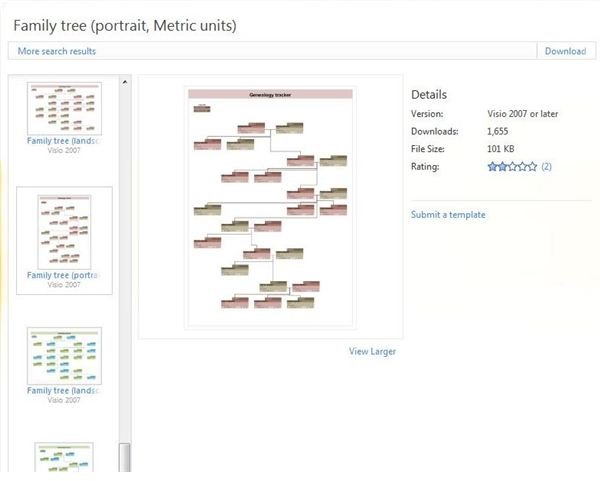Screen dimensions: 600x481
Task: Click the scroll-up arrow in template list
Action: tap(125, 82)
